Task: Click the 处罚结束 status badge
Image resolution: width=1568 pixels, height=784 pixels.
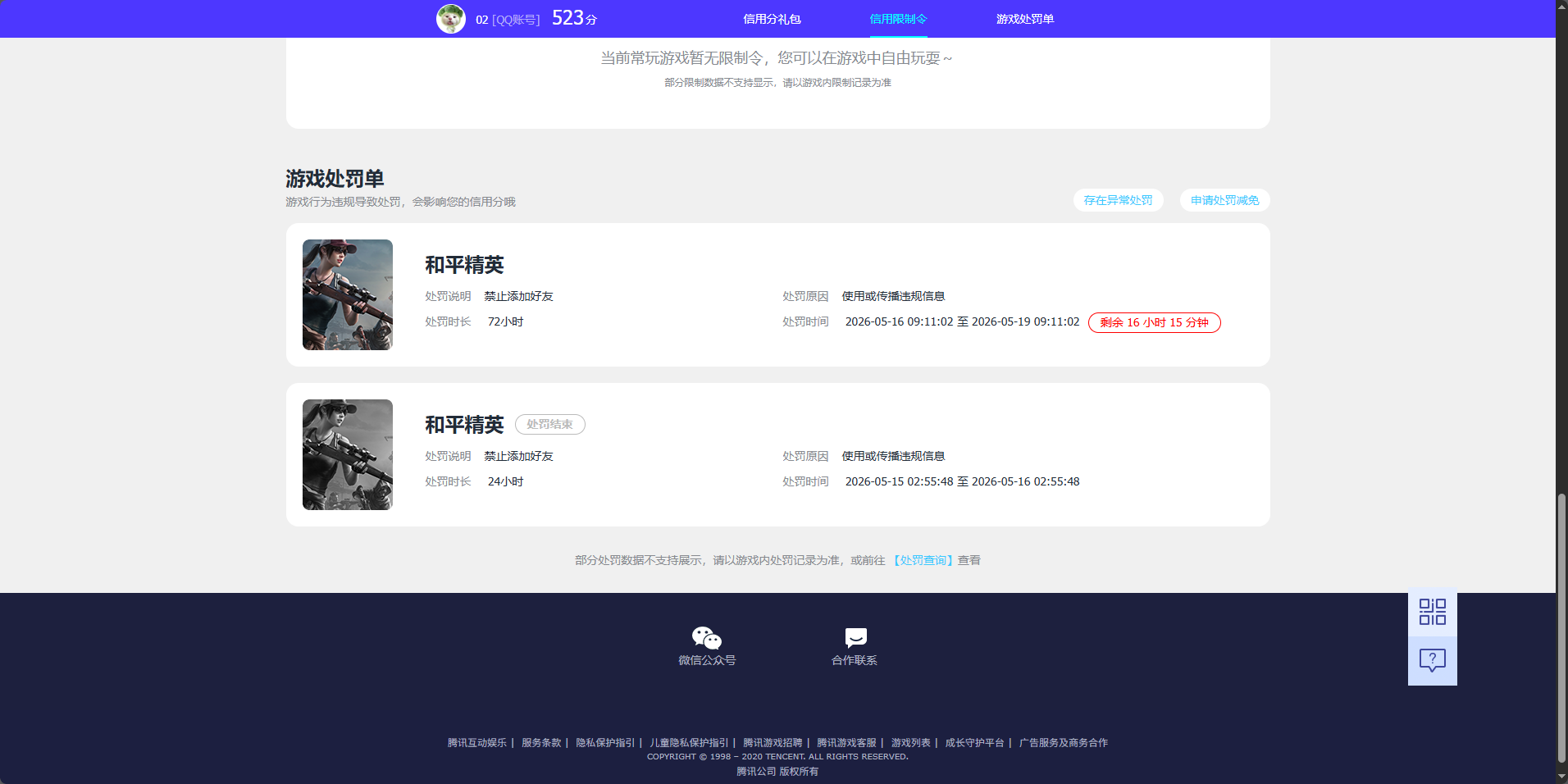Action: coord(550,424)
